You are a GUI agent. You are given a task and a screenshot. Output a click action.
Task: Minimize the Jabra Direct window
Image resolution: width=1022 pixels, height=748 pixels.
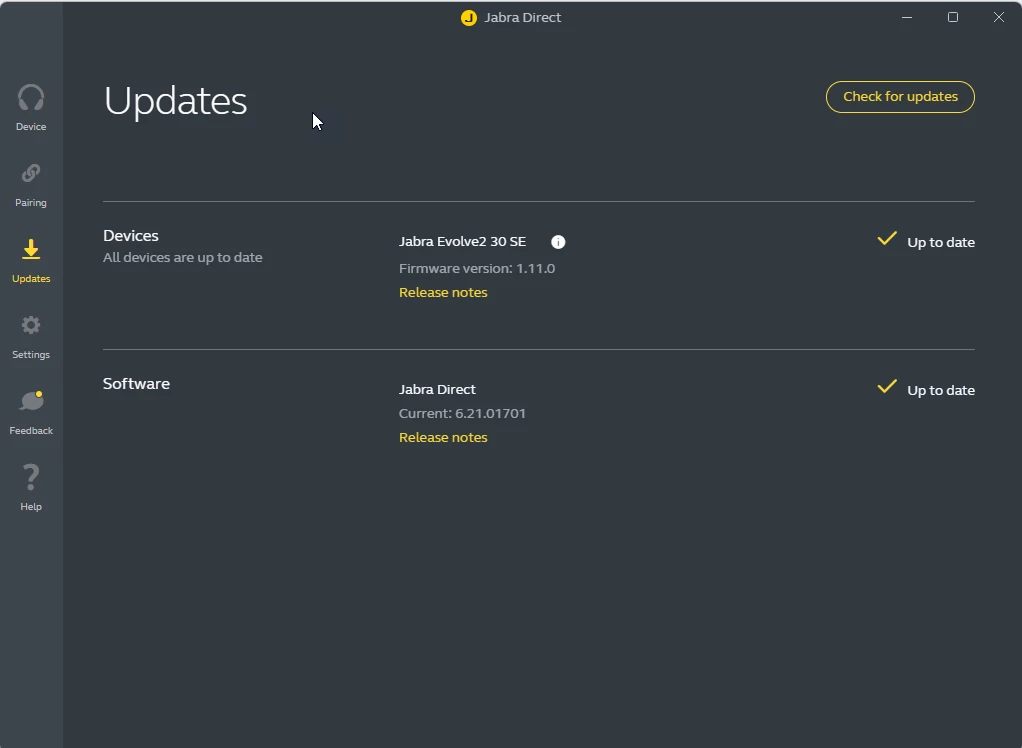point(907,18)
